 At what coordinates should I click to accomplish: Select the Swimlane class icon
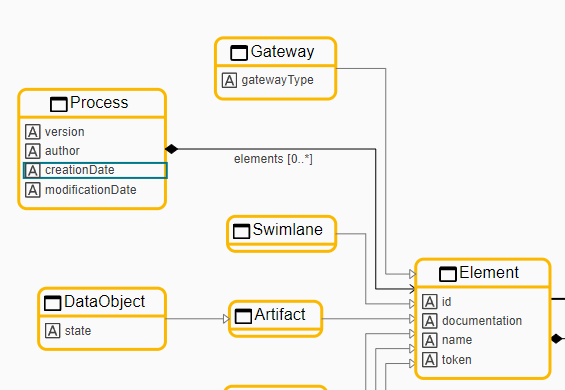[x=241, y=231]
